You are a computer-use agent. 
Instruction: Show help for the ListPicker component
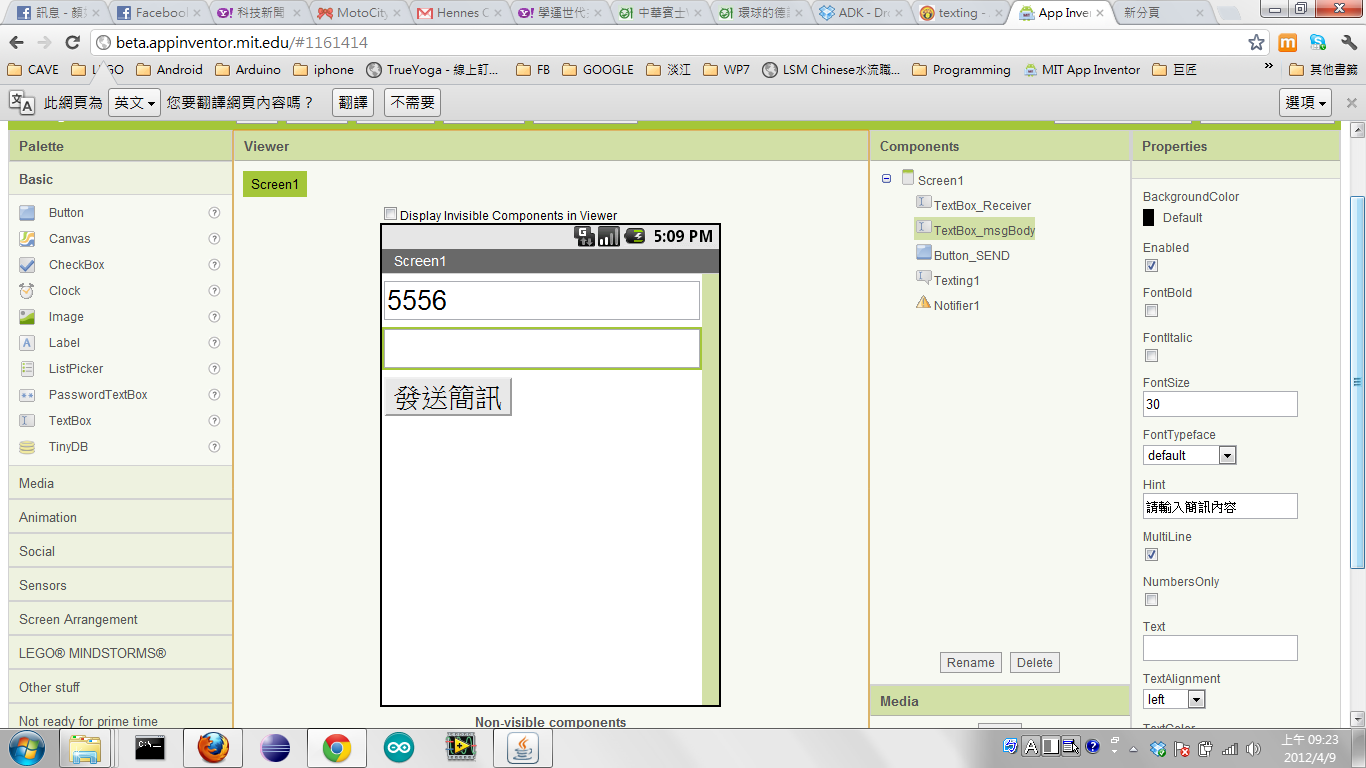point(214,369)
